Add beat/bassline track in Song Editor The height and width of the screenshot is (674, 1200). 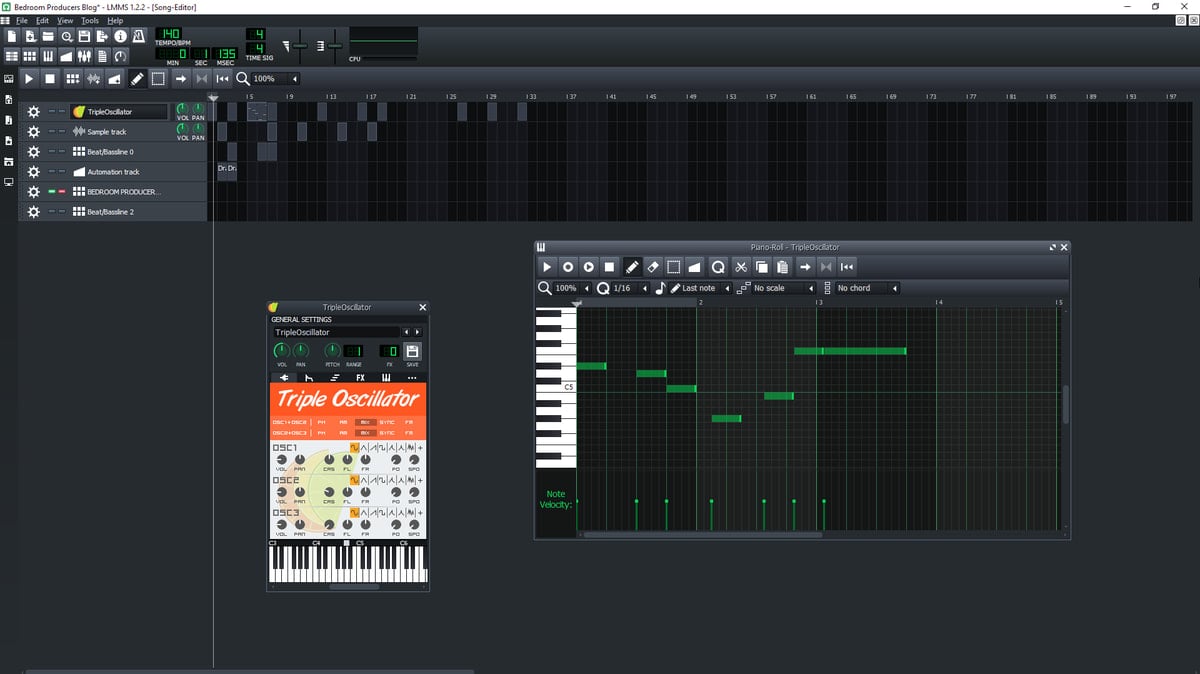point(73,79)
